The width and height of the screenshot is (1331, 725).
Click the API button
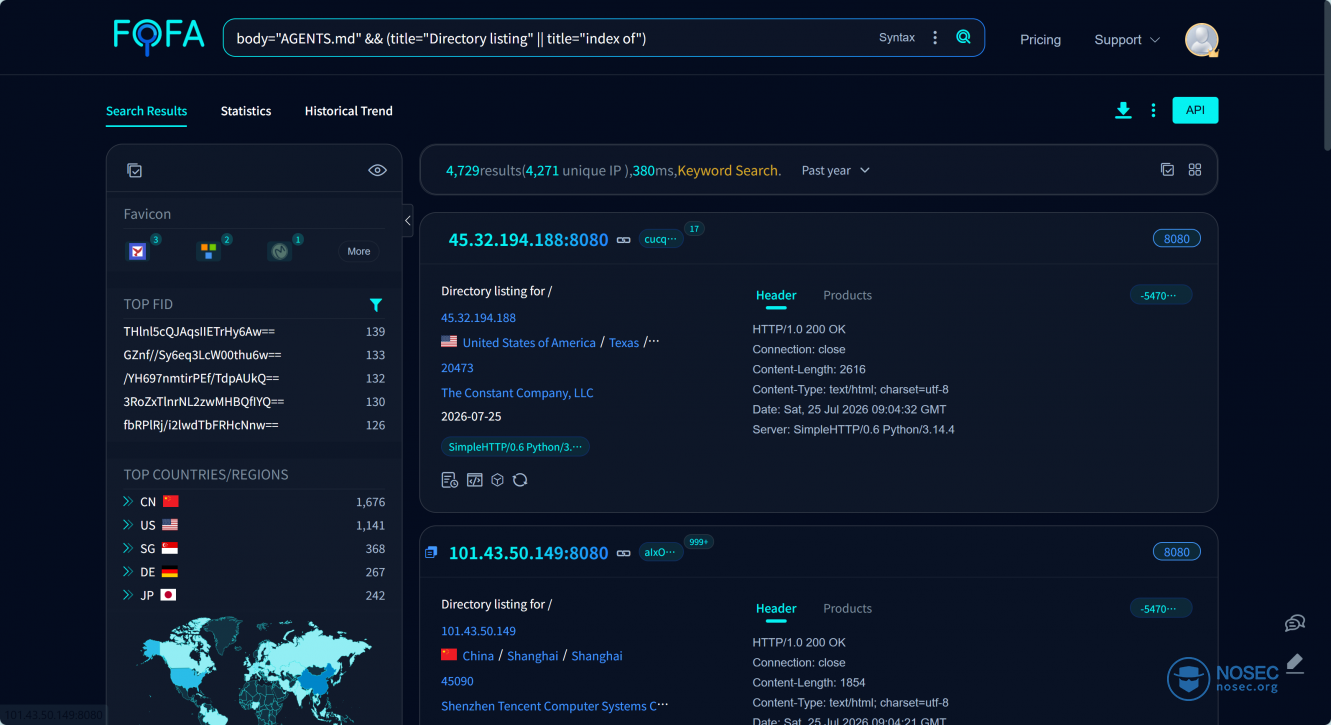pos(1195,110)
